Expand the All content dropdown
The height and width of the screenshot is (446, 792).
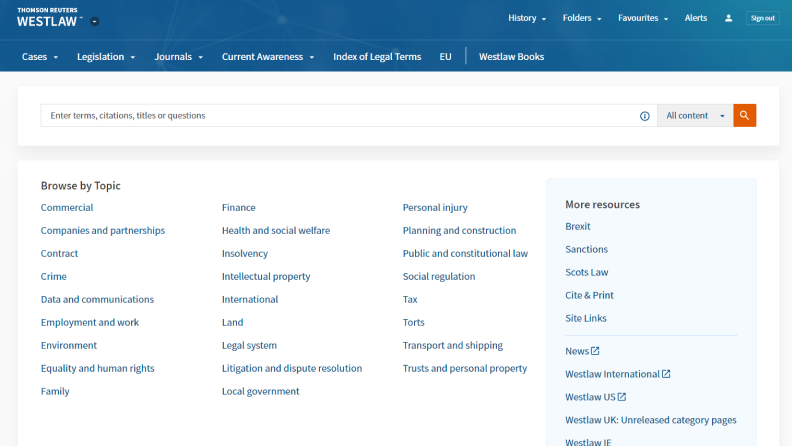tap(694, 116)
